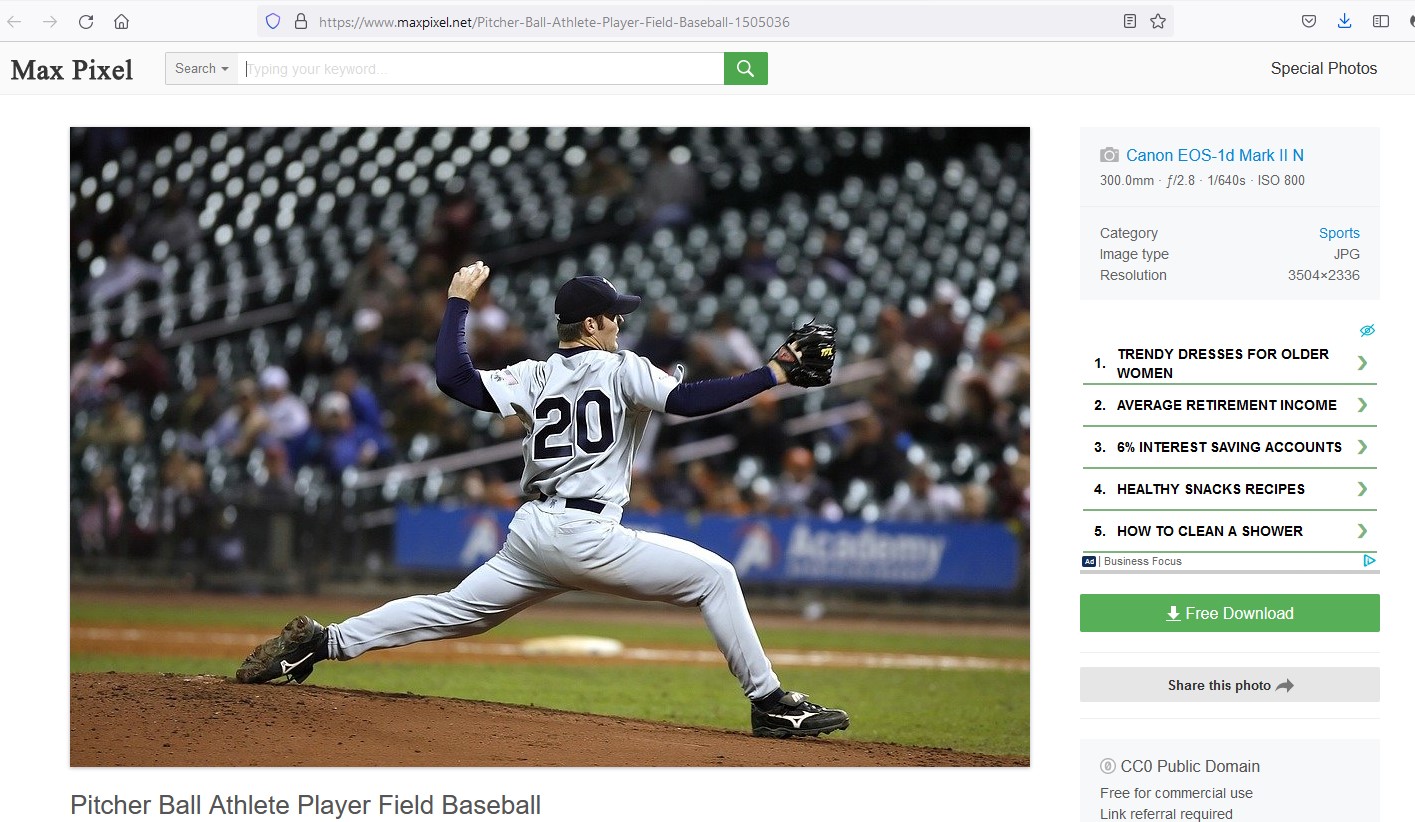1415x822 pixels.
Task: Go to the Max Pixel home logo
Action: [x=72, y=69]
